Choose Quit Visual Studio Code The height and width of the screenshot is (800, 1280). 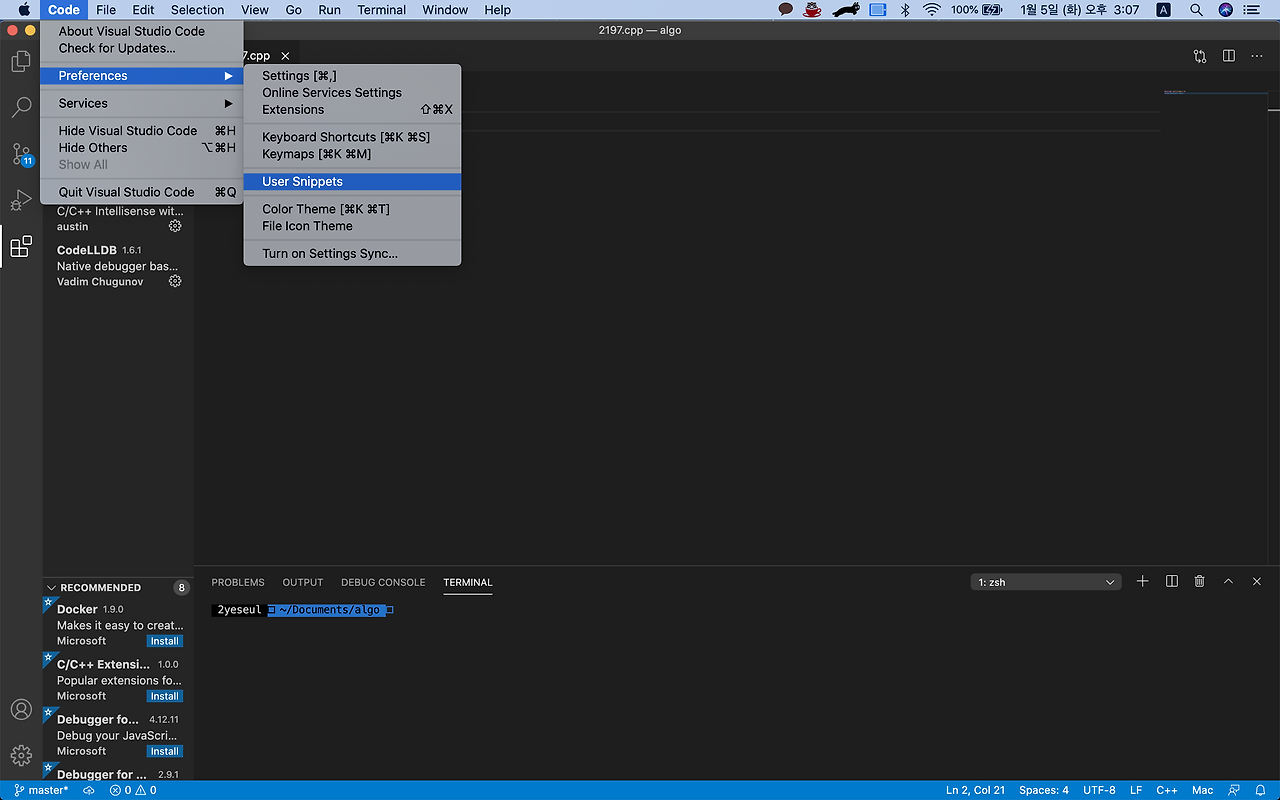[x=141, y=192]
